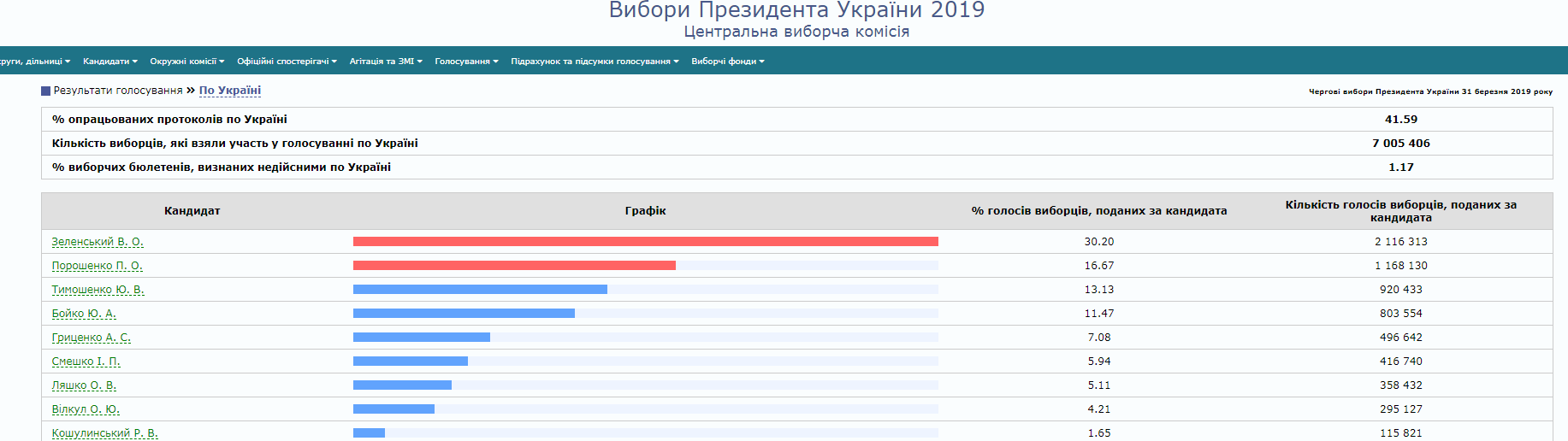The height and width of the screenshot is (441, 1568).
Task: Click the Кандидат column header
Action: click(192, 211)
